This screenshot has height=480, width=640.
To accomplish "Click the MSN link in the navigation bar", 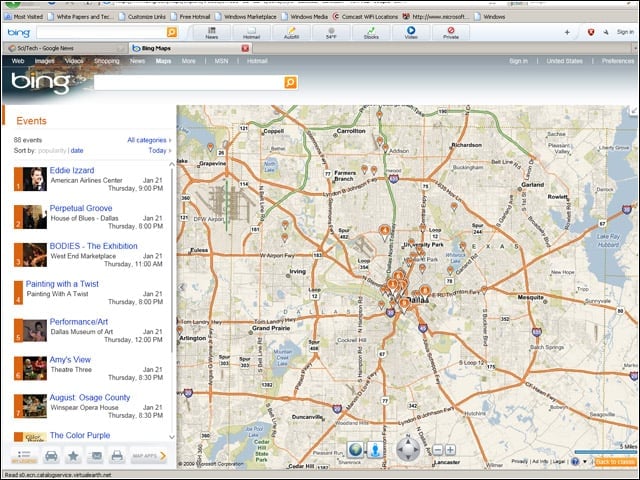I will [221, 61].
